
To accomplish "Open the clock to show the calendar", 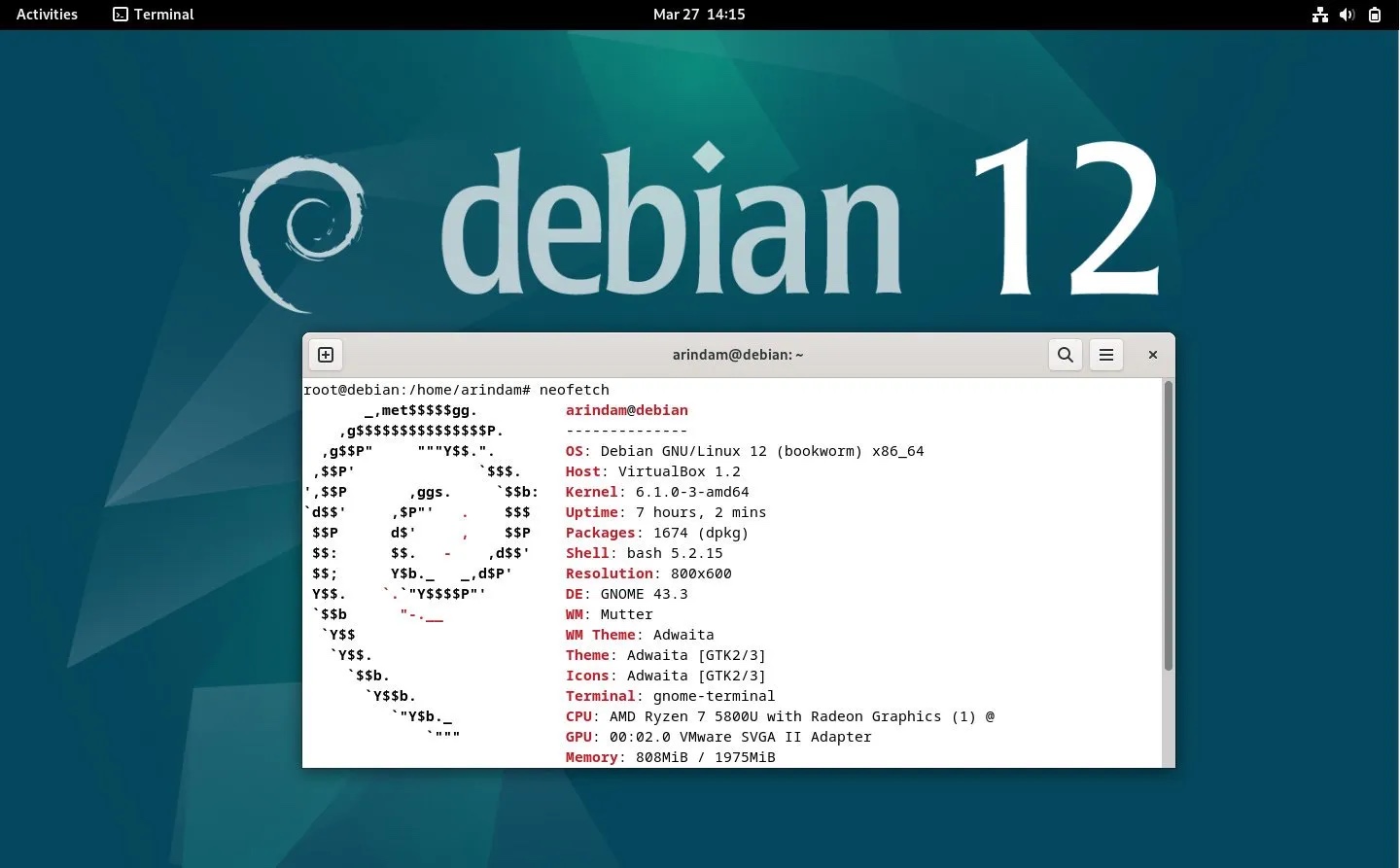I will [699, 15].
